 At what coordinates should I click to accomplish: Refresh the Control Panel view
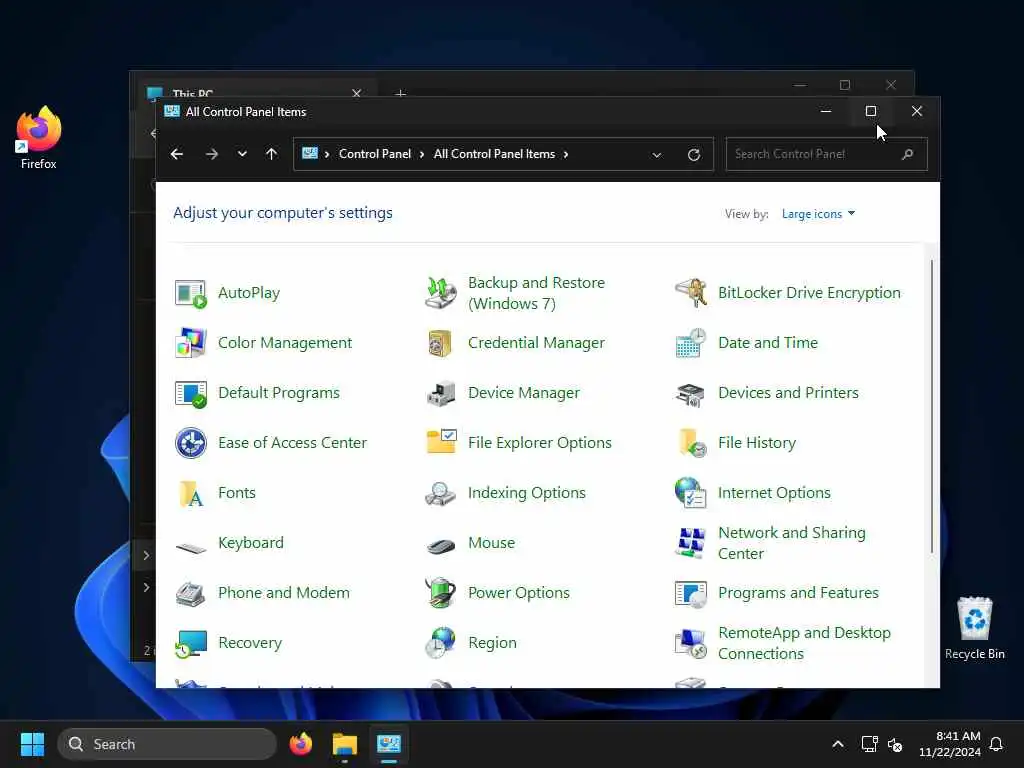694,155
